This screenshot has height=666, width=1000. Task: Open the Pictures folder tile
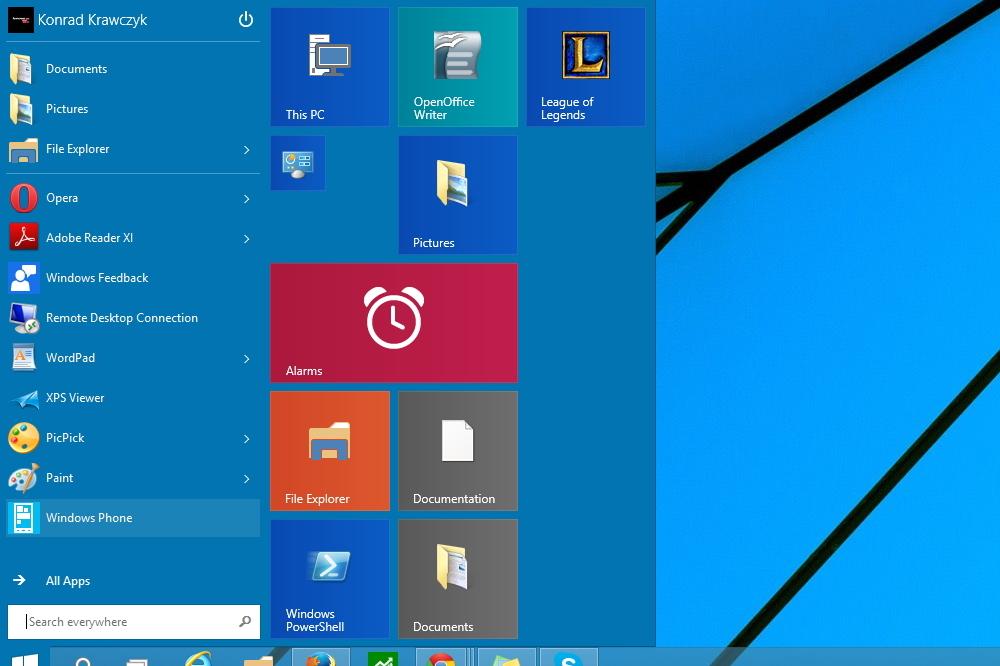458,195
